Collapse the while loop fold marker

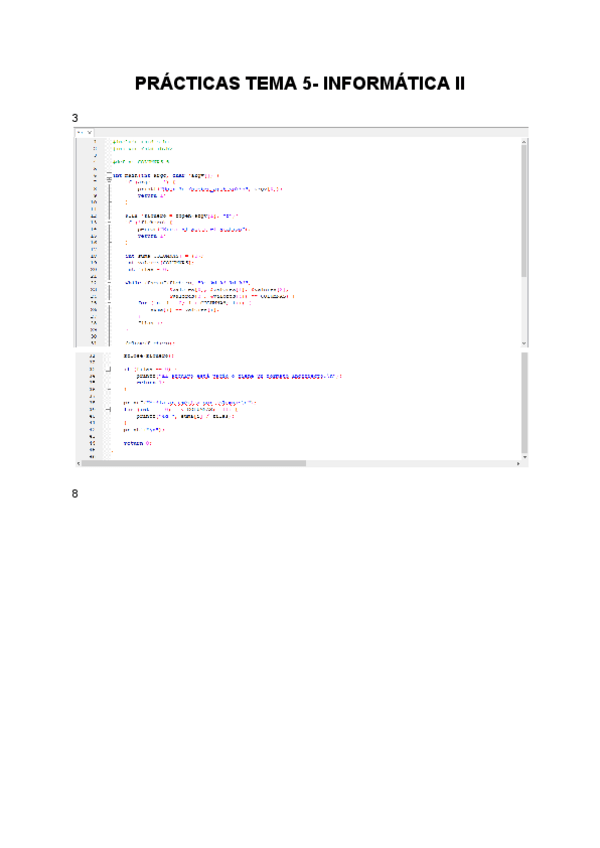108,283
